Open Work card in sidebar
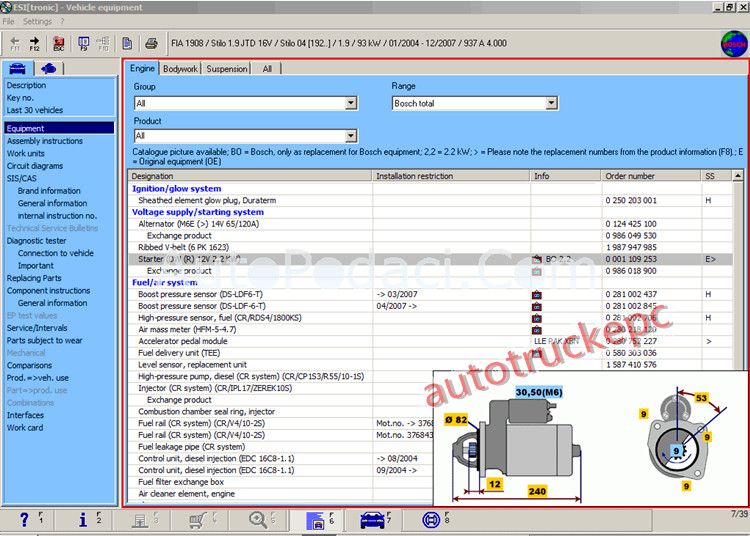Viewport: 750px width, 536px height. pyautogui.click(x=25, y=427)
